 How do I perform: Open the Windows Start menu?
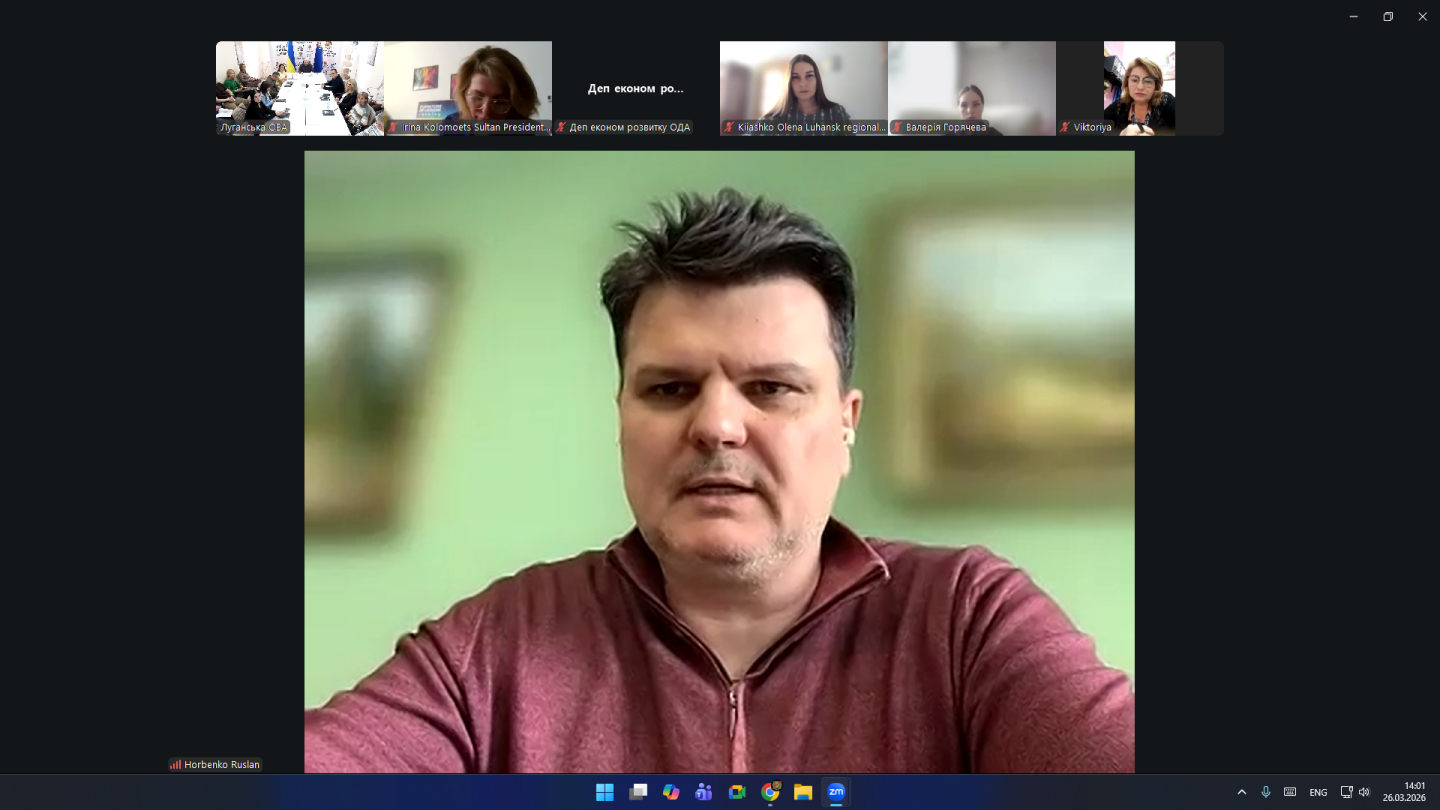[605, 792]
